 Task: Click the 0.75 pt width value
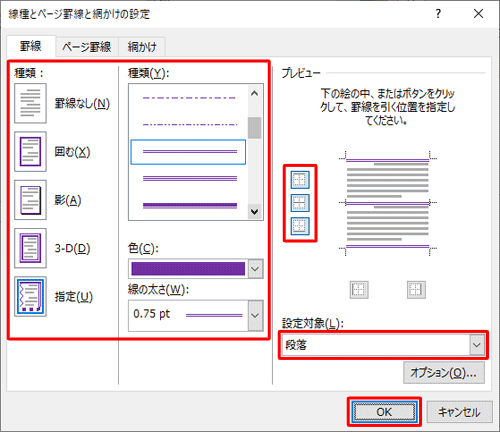(x=151, y=314)
